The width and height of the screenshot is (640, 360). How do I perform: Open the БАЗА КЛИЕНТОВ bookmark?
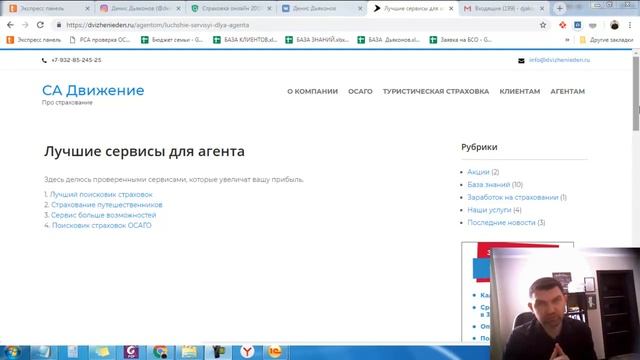point(245,40)
